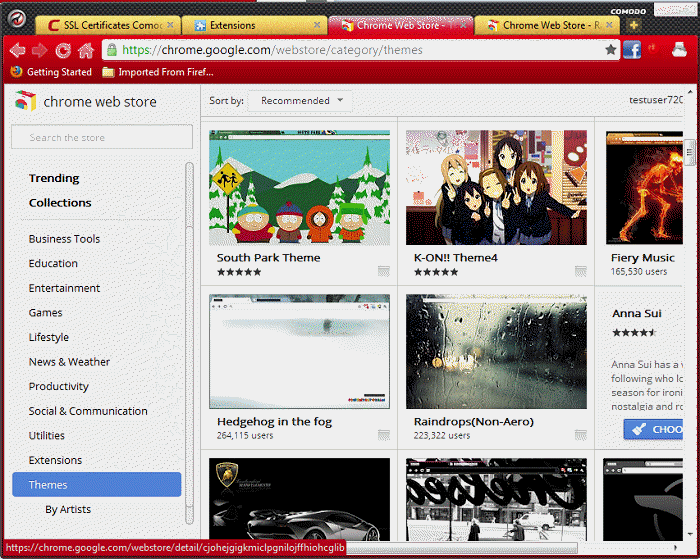Click the green SSL padlock icon

click(112, 50)
